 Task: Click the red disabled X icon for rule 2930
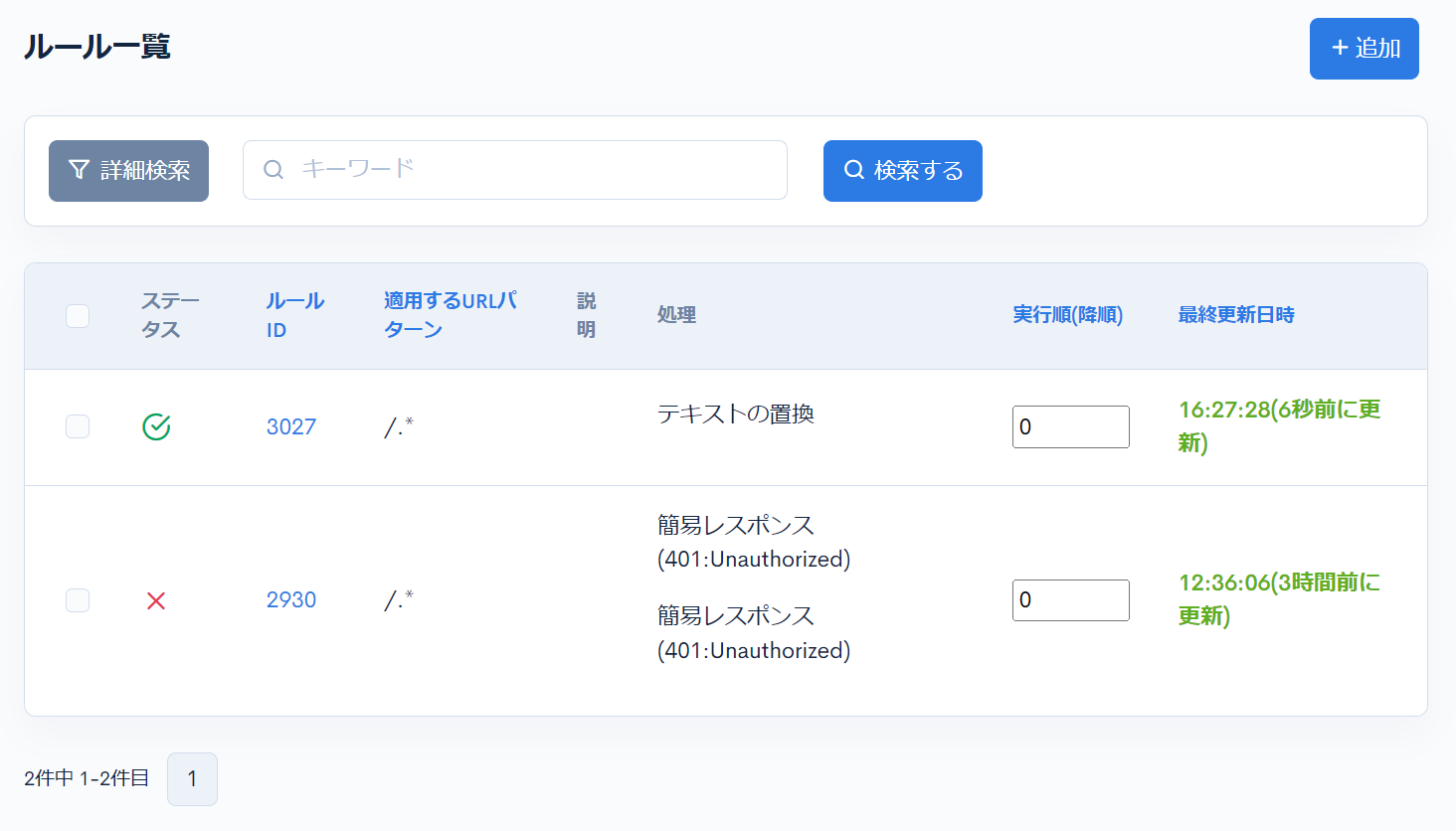[156, 600]
